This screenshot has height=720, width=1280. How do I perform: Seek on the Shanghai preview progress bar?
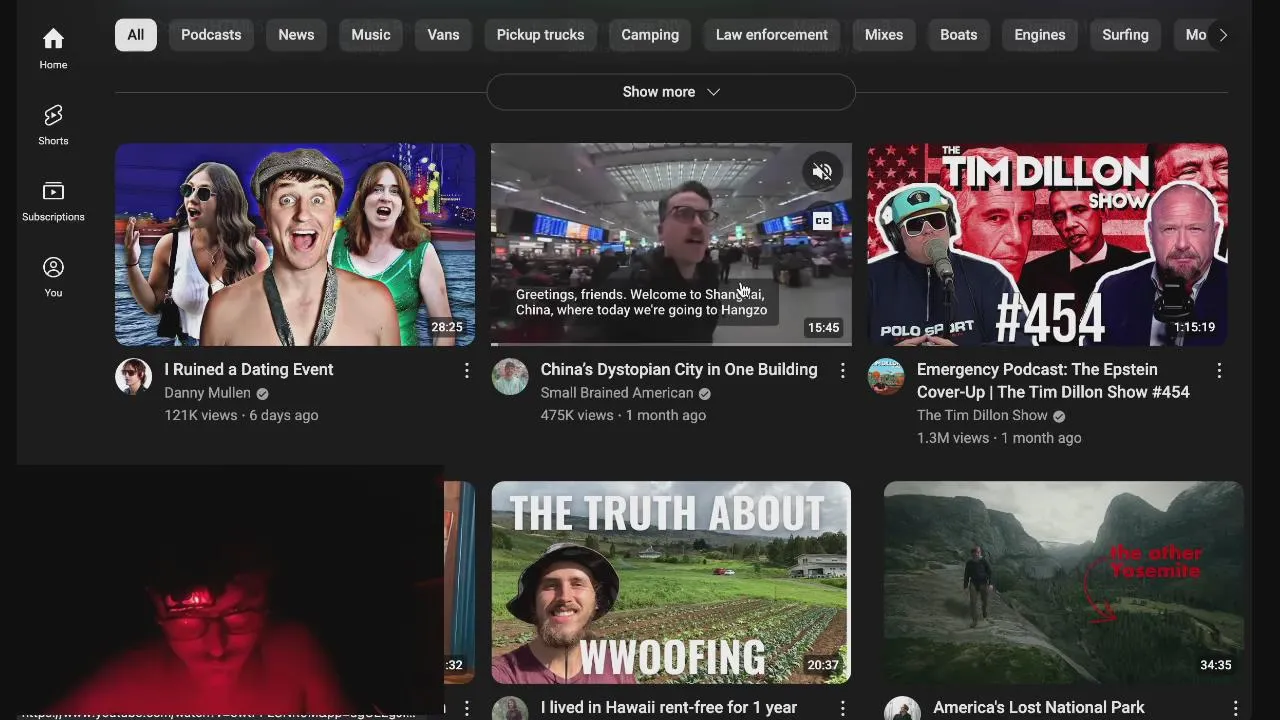point(671,344)
